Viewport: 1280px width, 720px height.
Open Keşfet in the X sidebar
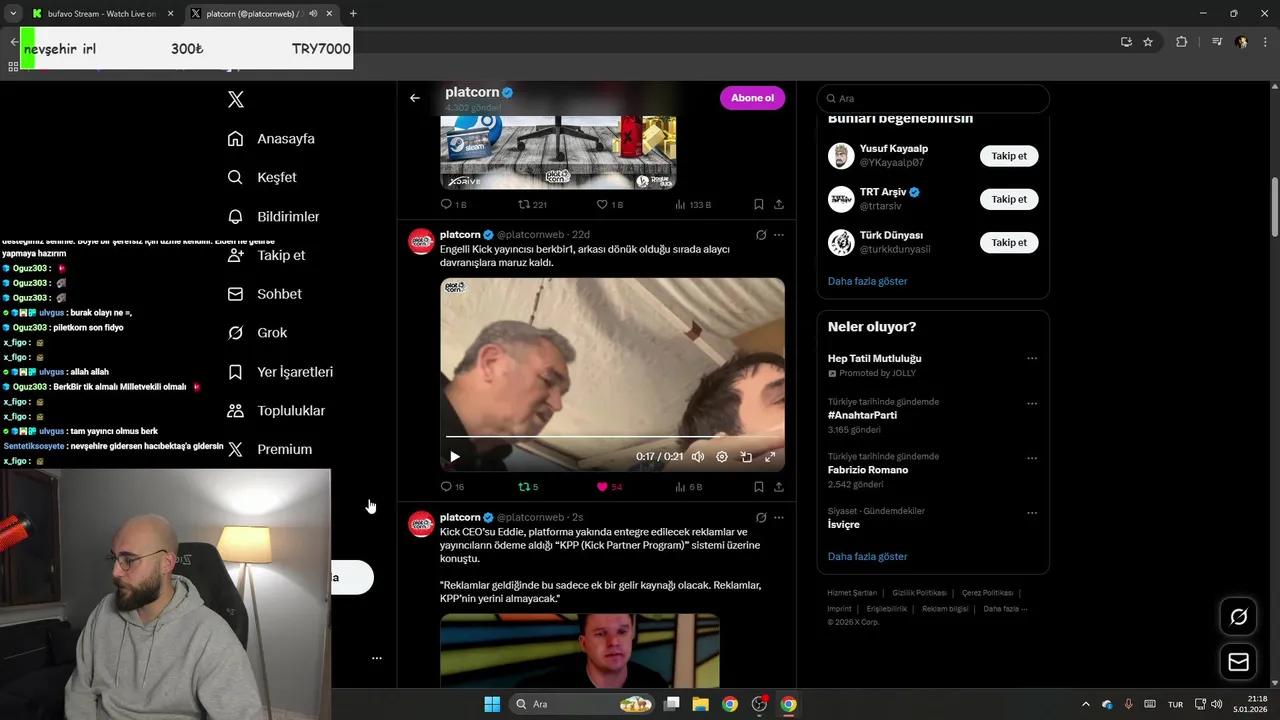coord(262,177)
